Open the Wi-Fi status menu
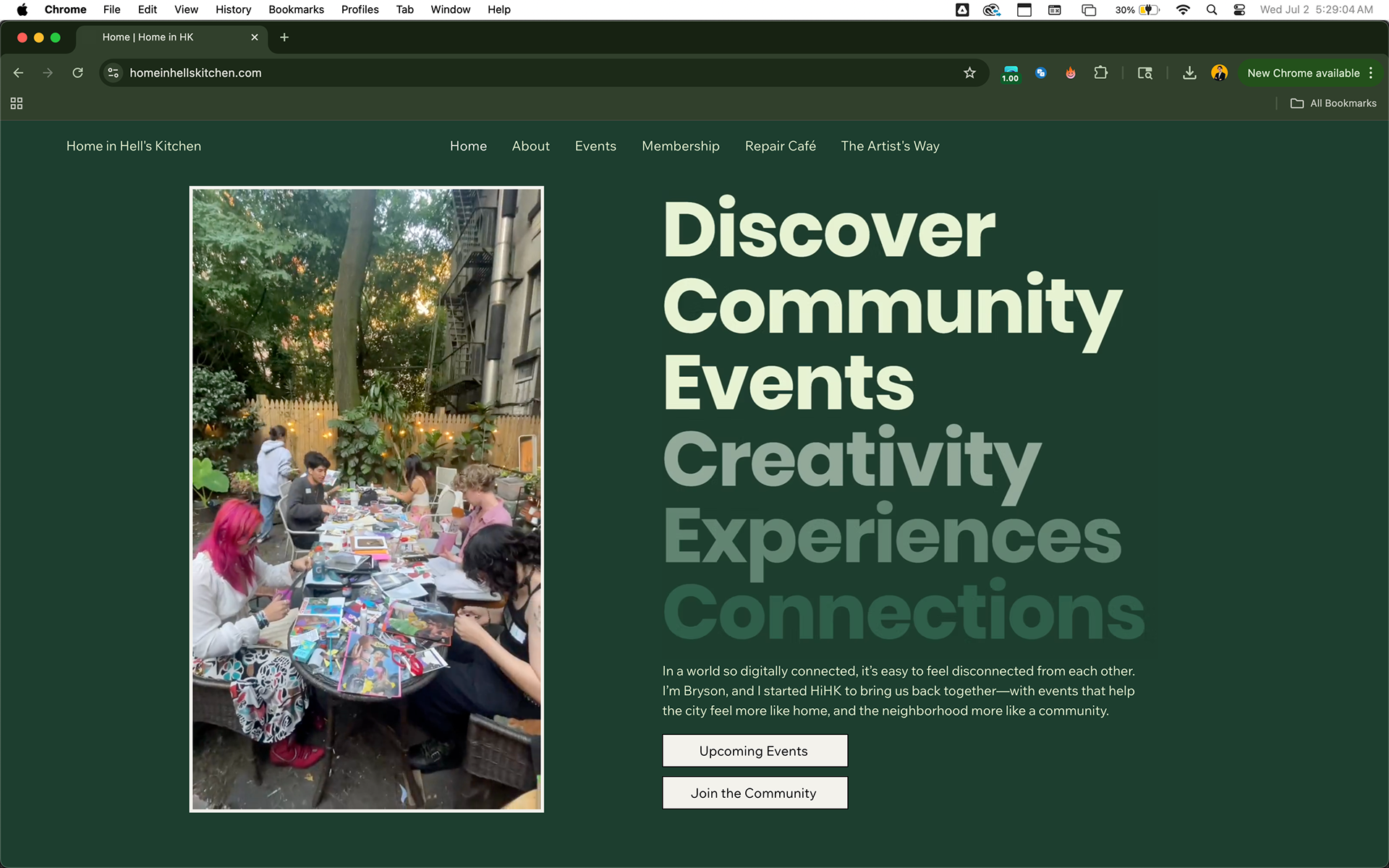The image size is (1389, 868). pyautogui.click(x=1183, y=9)
